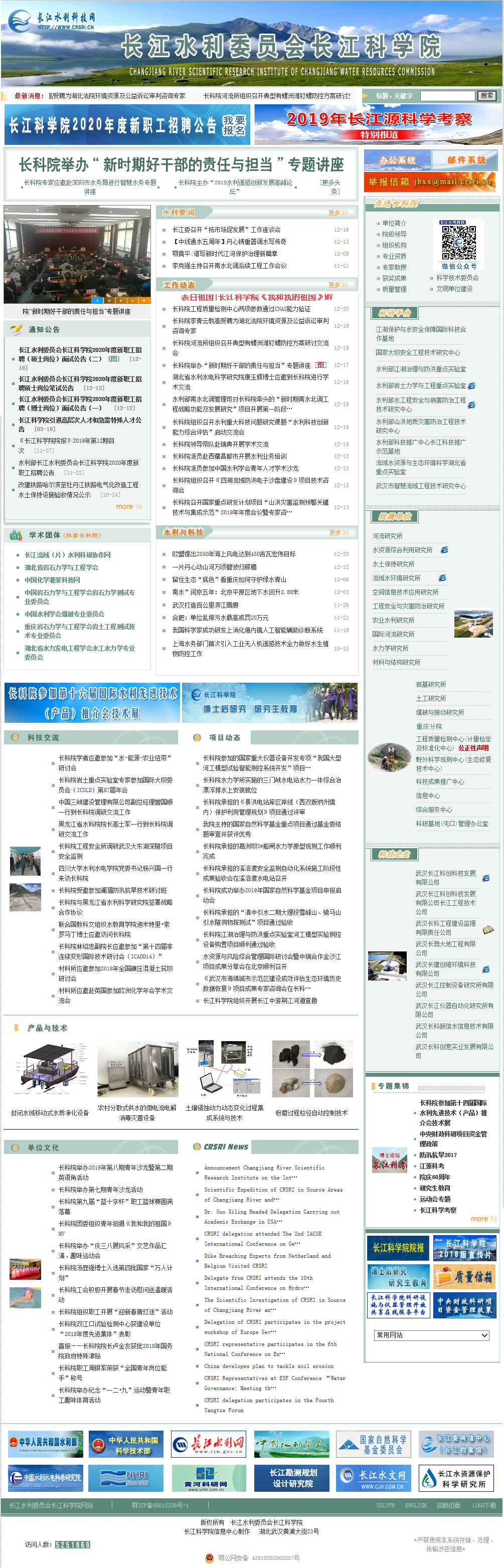Open the 长江委网信中心 footer logo
This screenshot has width=504, height=1568.
[x=456, y=1444]
